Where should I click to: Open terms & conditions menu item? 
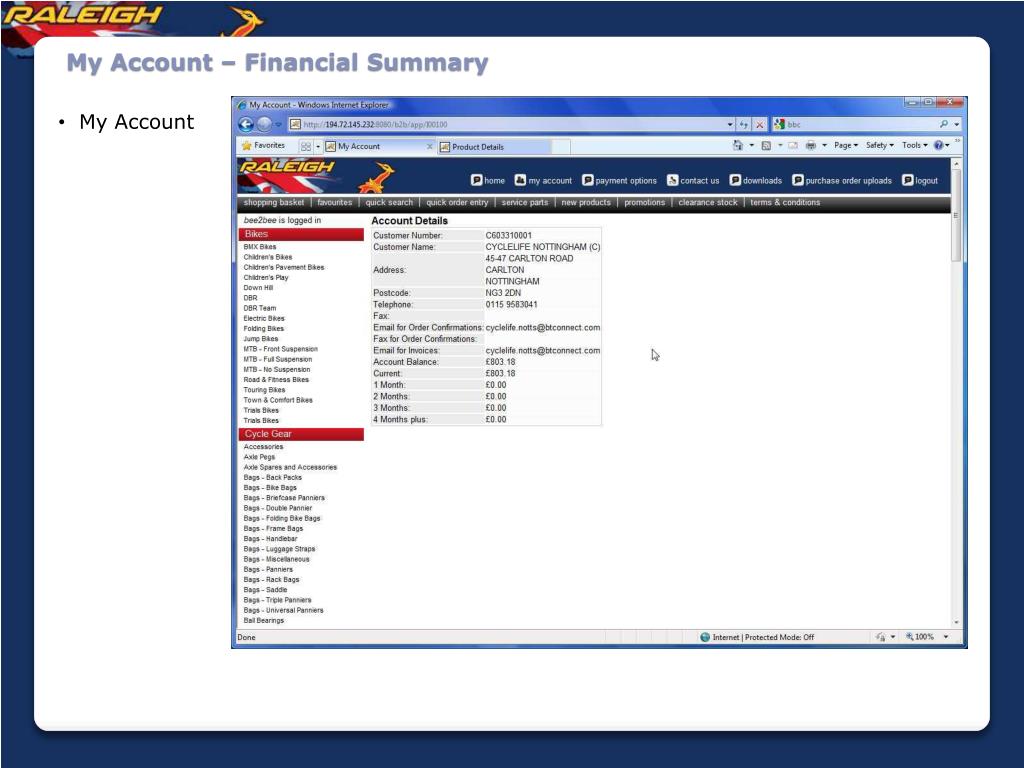(x=785, y=202)
